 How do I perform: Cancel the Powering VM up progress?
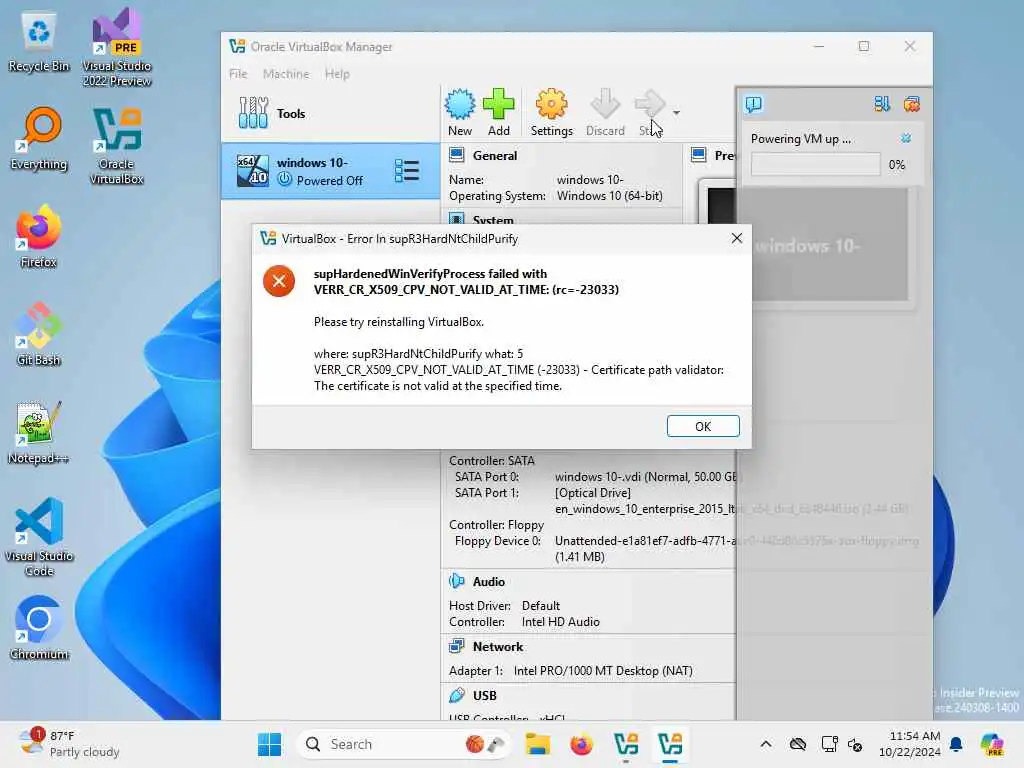coord(906,138)
